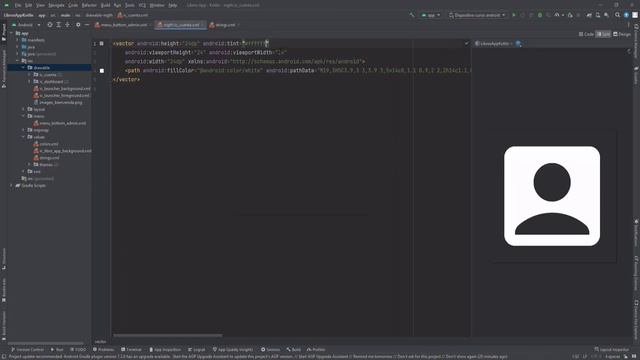
Task: Click the green Debug bug icon
Action: [540, 15]
